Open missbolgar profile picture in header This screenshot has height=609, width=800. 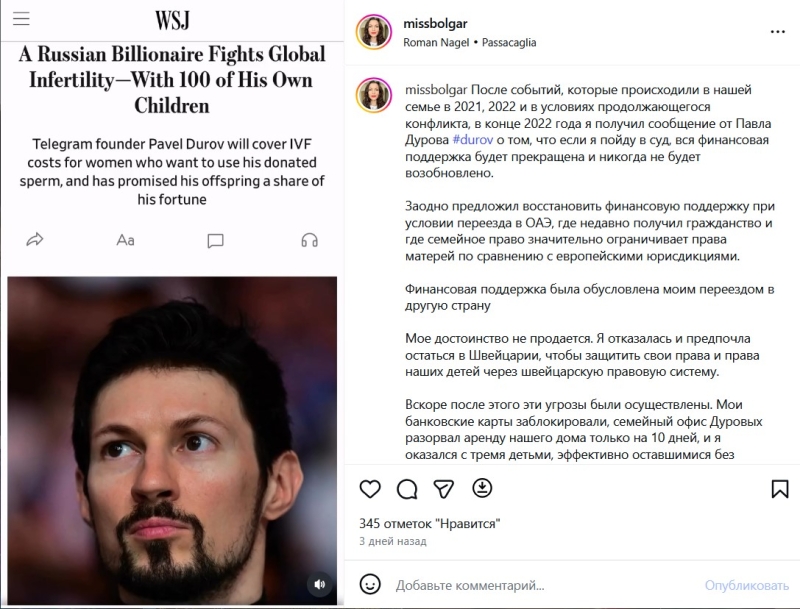tap(373, 32)
